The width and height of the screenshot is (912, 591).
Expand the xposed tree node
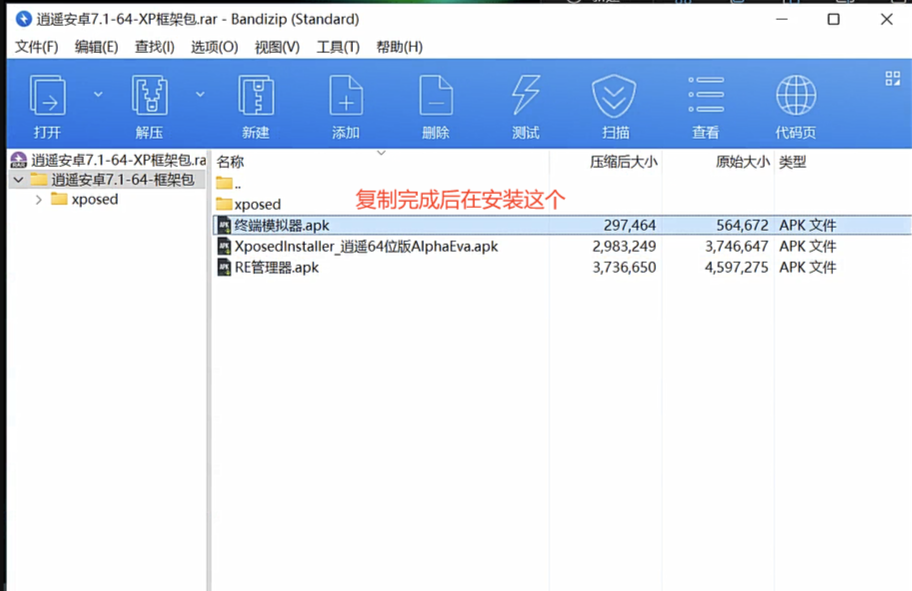click(x=38, y=200)
